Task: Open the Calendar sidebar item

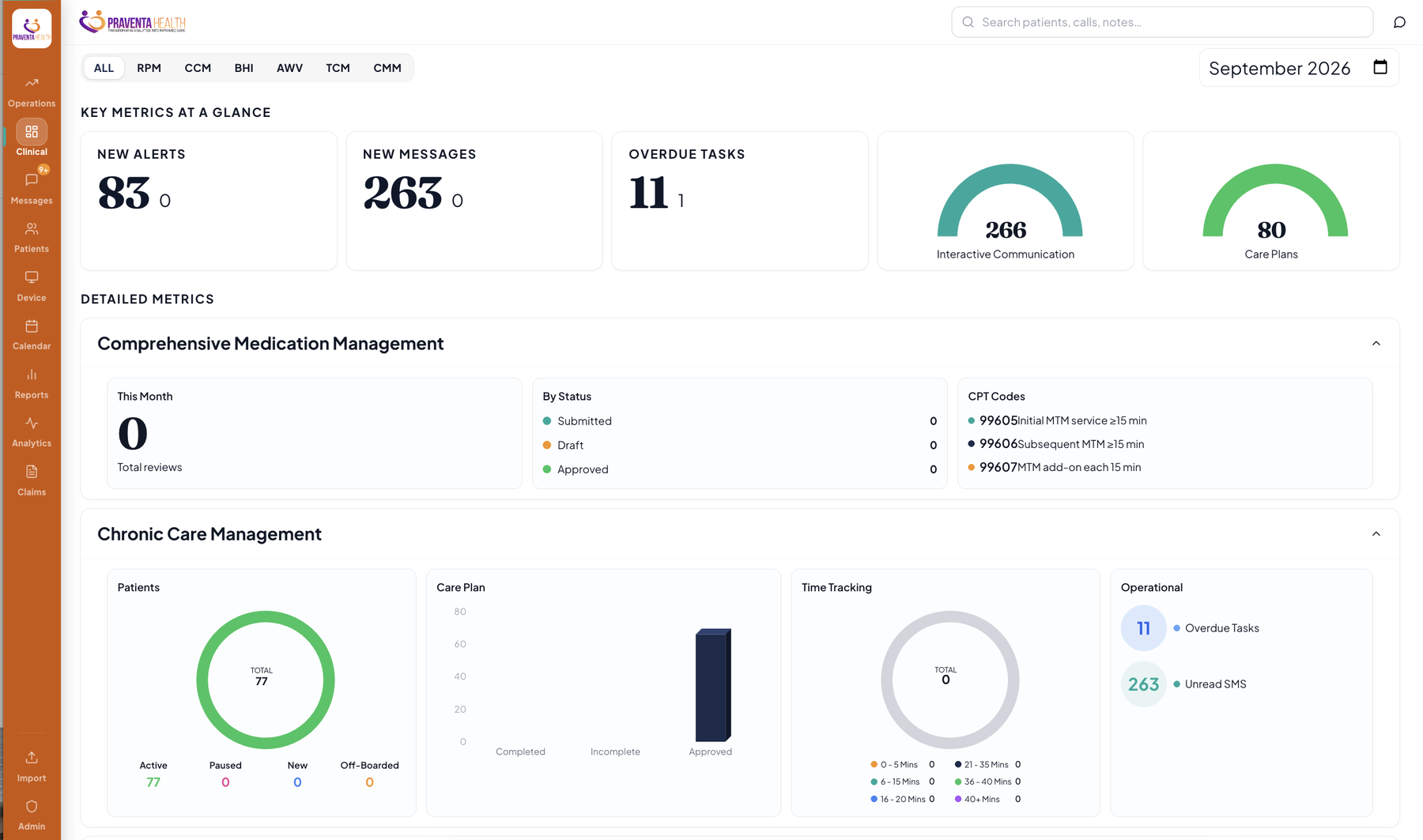Action: [x=32, y=334]
